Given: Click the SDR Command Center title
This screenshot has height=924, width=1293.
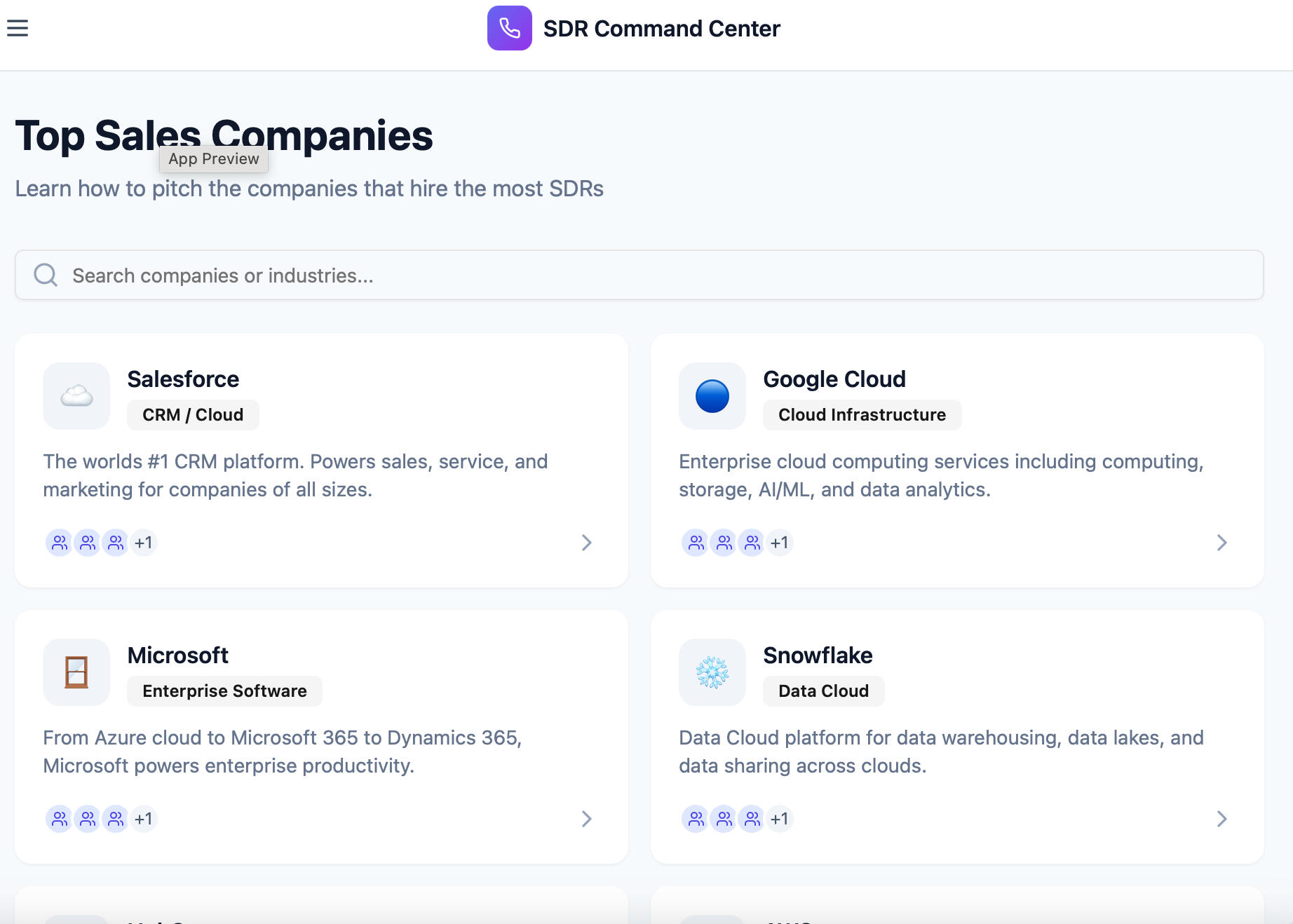Looking at the screenshot, I should [661, 28].
